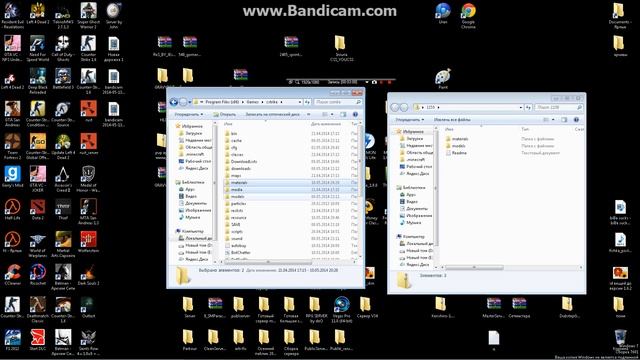This screenshot has height=360, width=640.
Task: Expand address bar history in cstrike window
Action: coord(300,102)
